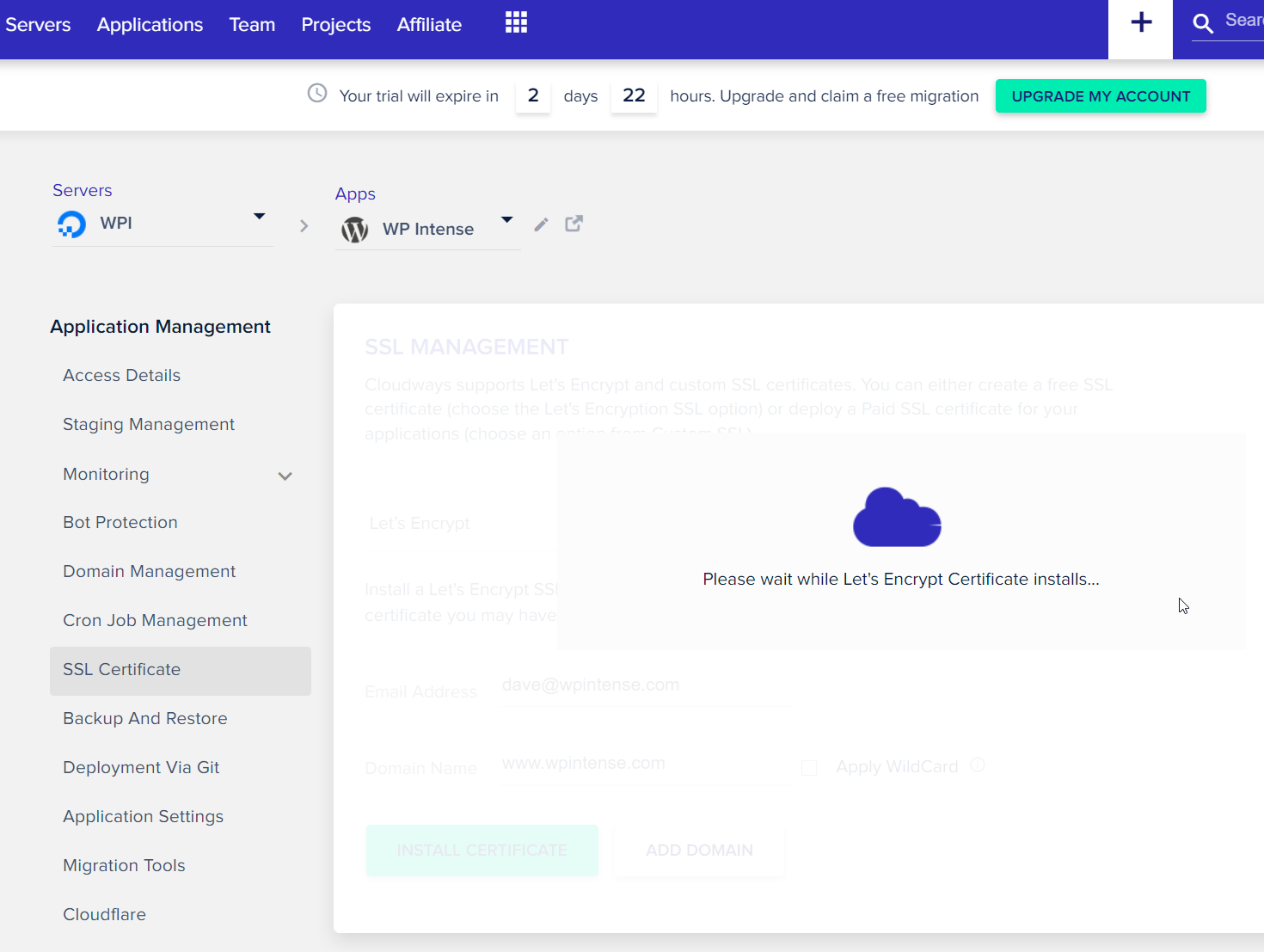
Task: Select Deployment Via Git in sidebar
Action: coord(141,768)
